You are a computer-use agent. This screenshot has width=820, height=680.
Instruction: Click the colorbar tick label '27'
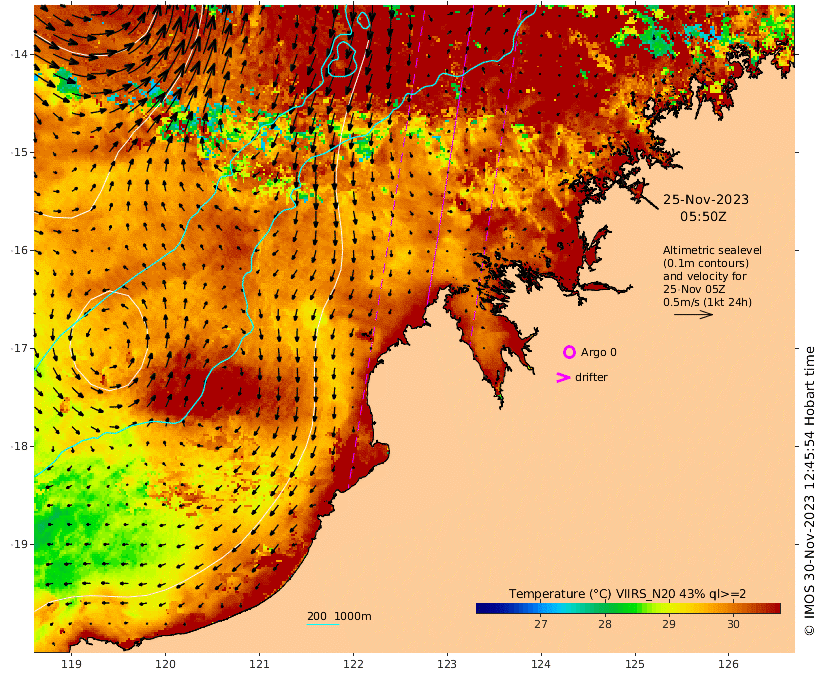(541, 624)
